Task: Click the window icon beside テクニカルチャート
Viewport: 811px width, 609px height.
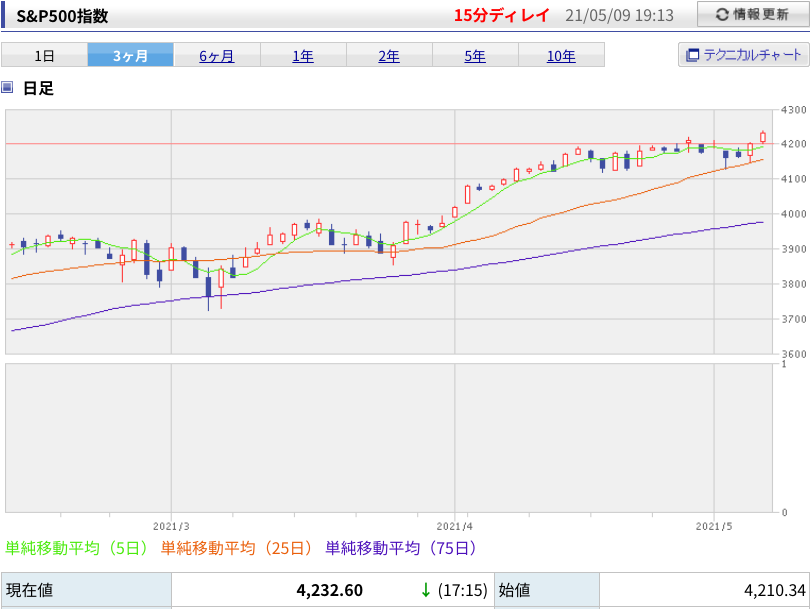Action: [692, 55]
